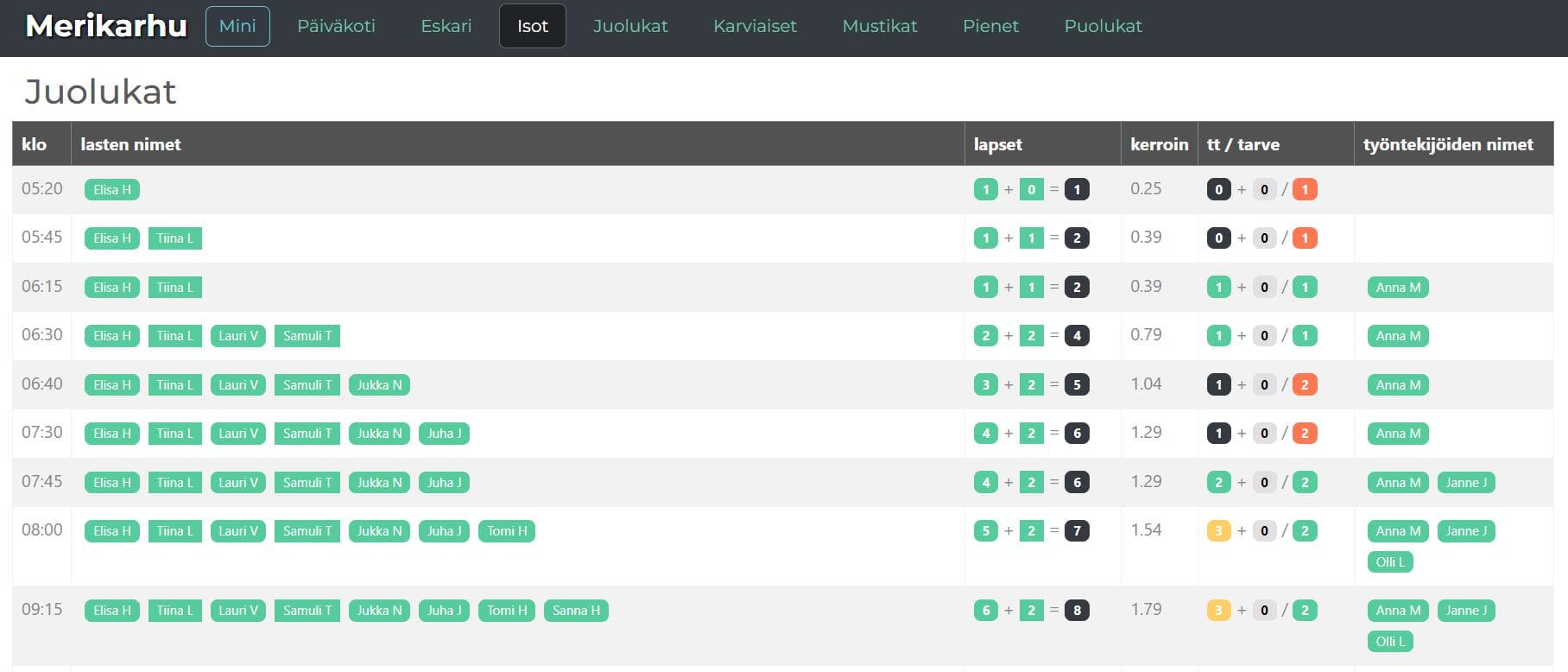Click the 'työntekijöiden nimet' column header
The image size is (1568, 672).
click(1448, 144)
